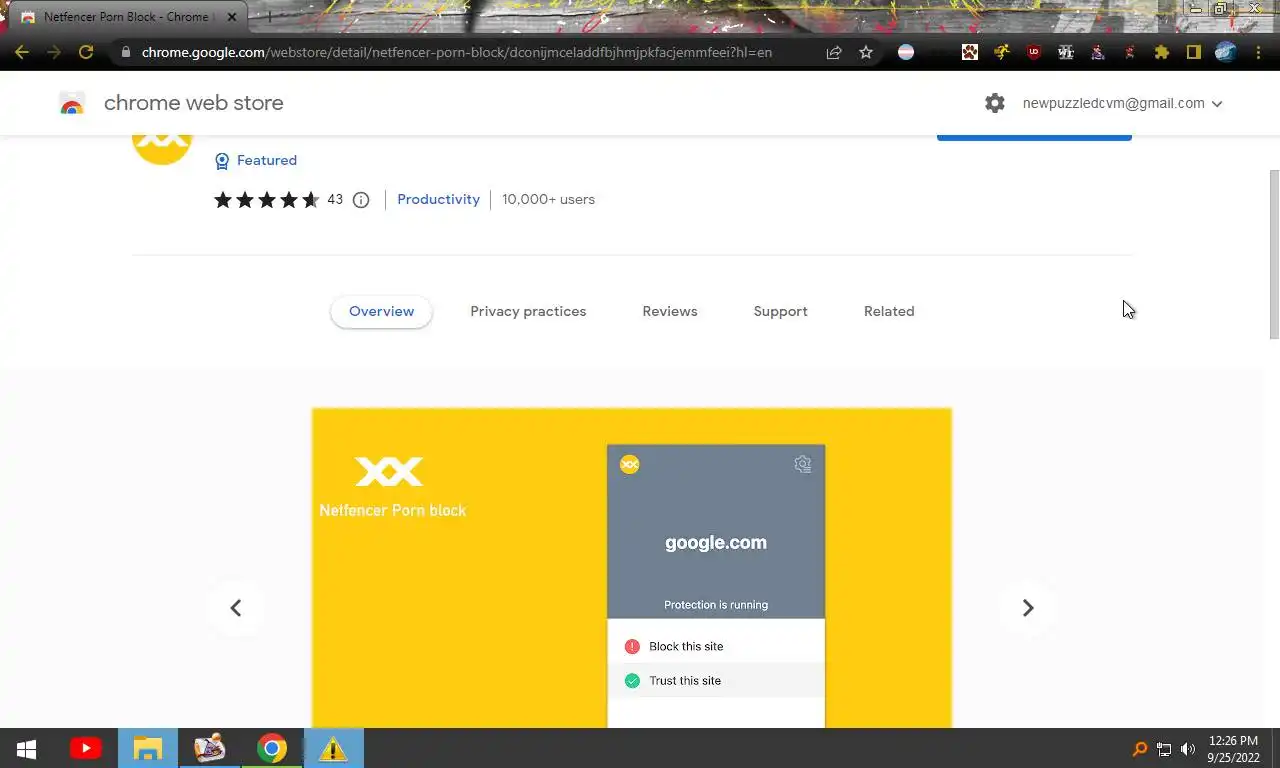Open a new browser tab
The height and width of the screenshot is (768, 1280).
tap(268, 17)
